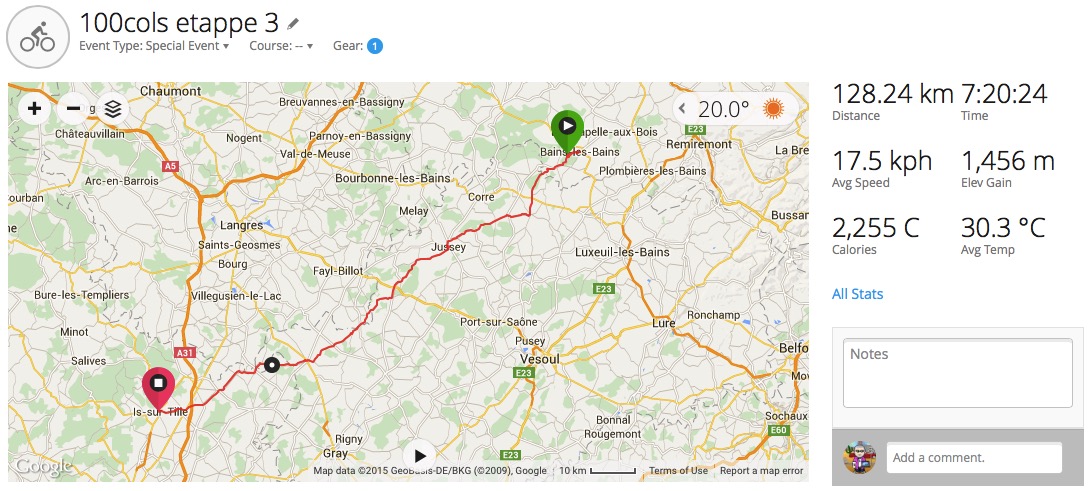Focus the Add a comment field
The width and height of the screenshot is (1090, 491).
pyautogui.click(x=974, y=458)
